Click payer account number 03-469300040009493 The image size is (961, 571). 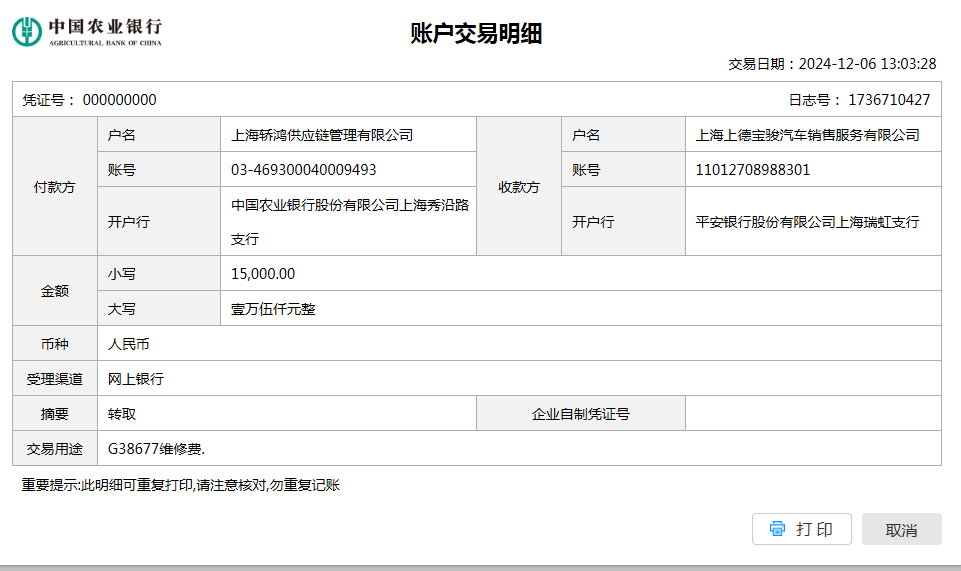coord(304,170)
